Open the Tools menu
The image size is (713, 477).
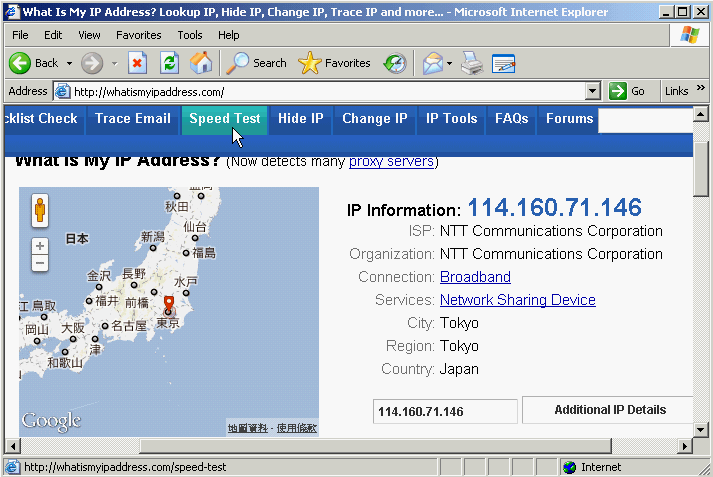(x=190, y=35)
